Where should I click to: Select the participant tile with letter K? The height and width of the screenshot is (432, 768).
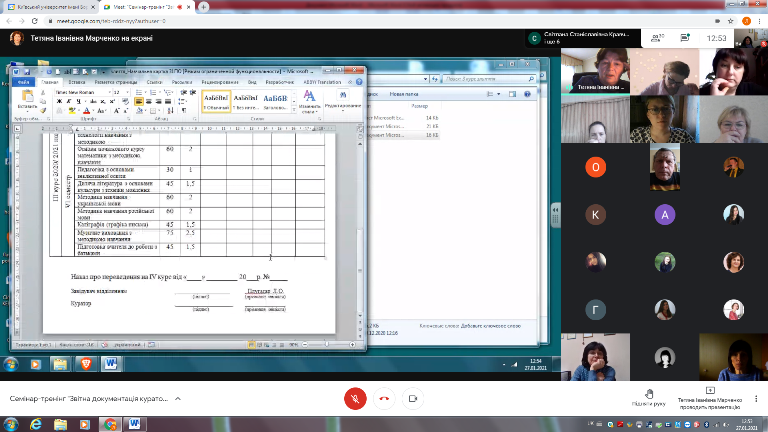pyautogui.click(x=595, y=214)
